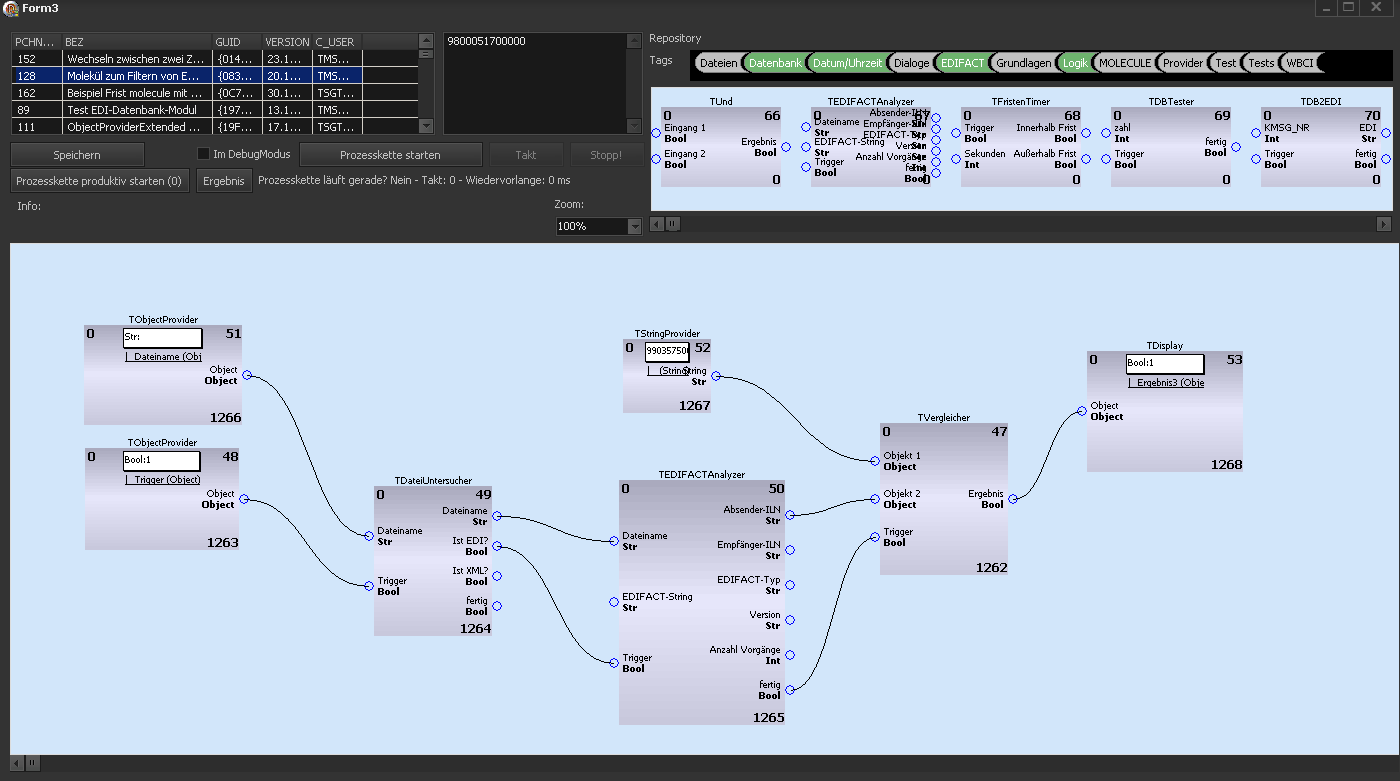Screen dimensions: 1400x781
Task: Click the EDIFACT-Typ output port on node 1265
Action: [790, 585]
